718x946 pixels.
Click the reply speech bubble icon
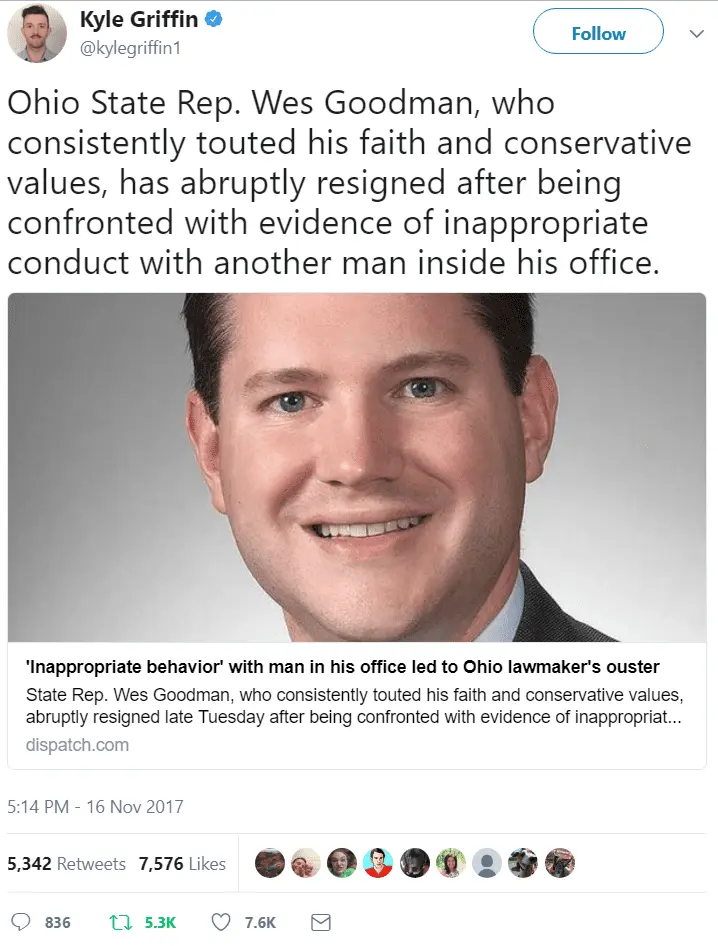(x=21, y=922)
